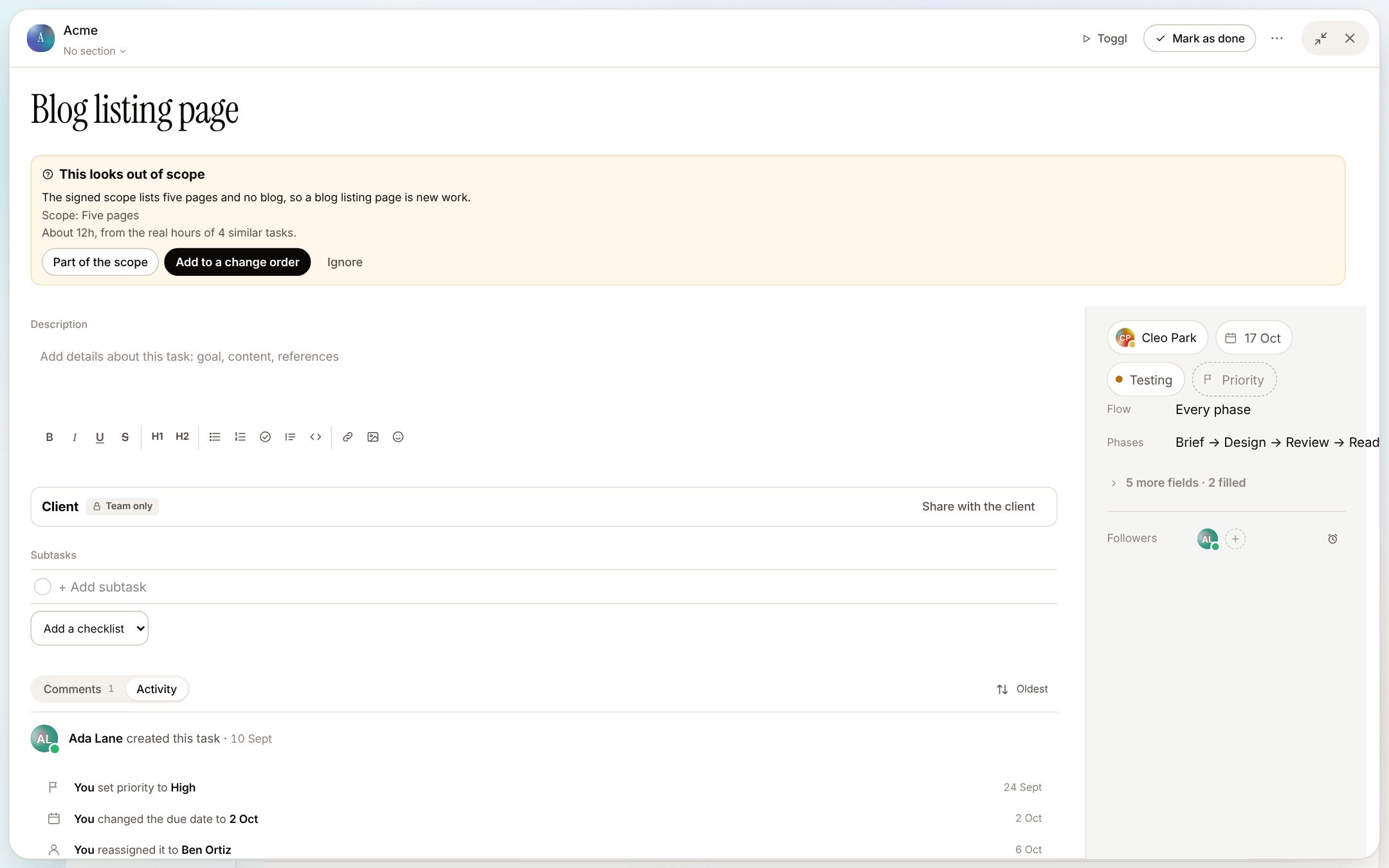The width and height of the screenshot is (1389, 868).
Task: Open the No section dropdown
Action: [95, 51]
